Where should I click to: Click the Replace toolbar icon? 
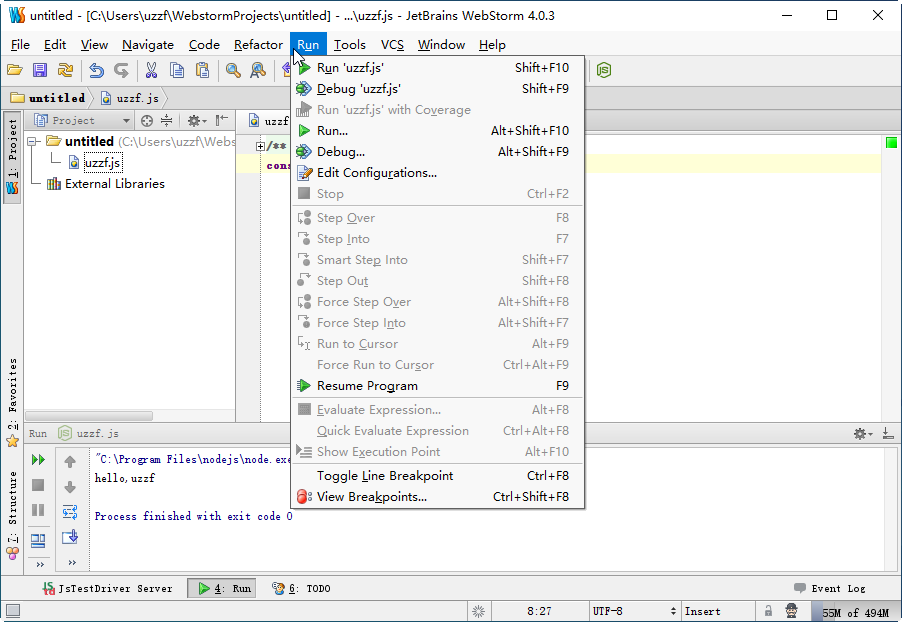(258, 70)
